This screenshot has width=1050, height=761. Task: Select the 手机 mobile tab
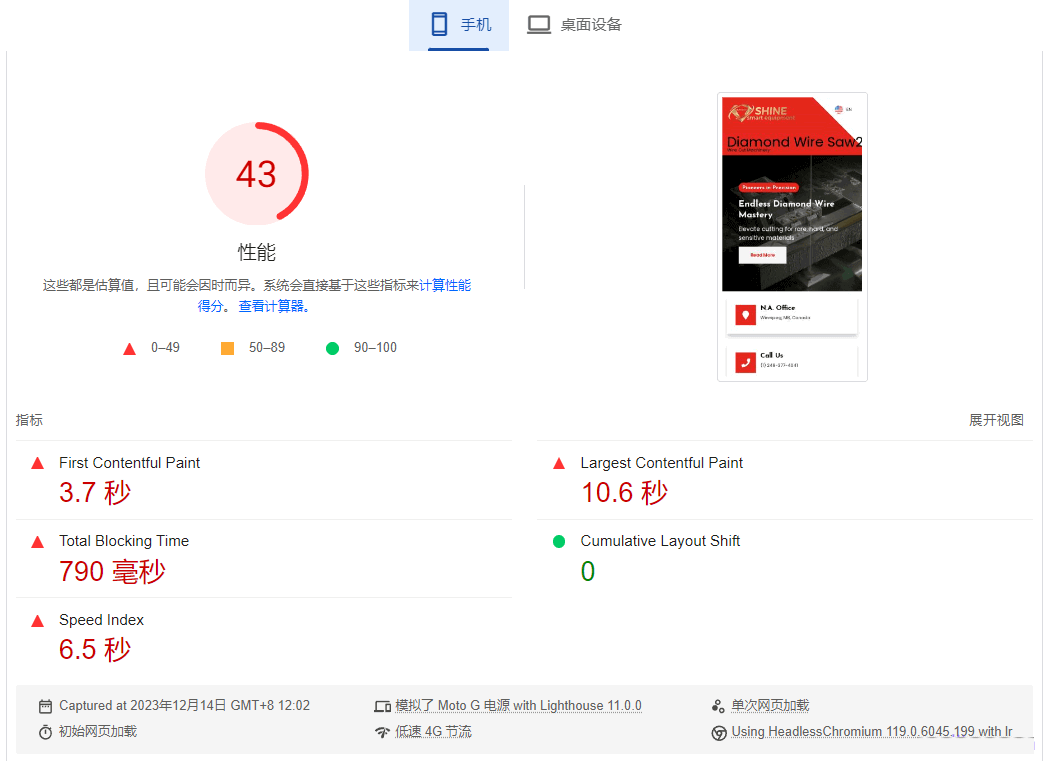point(459,25)
